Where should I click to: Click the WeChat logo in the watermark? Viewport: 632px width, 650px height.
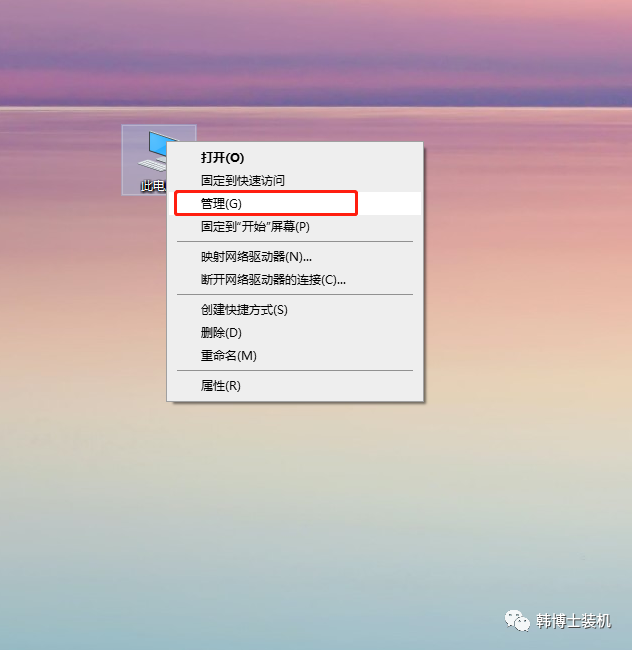517,621
